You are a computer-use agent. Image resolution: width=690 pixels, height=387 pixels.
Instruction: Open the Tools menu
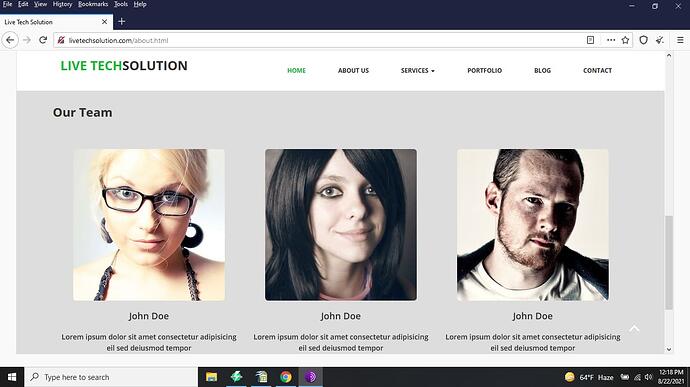point(121,4)
